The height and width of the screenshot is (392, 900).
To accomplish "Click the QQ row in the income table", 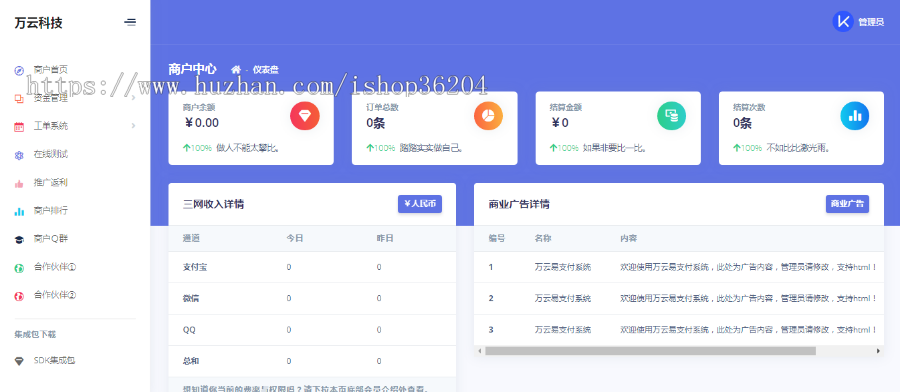I will pos(312,330).
